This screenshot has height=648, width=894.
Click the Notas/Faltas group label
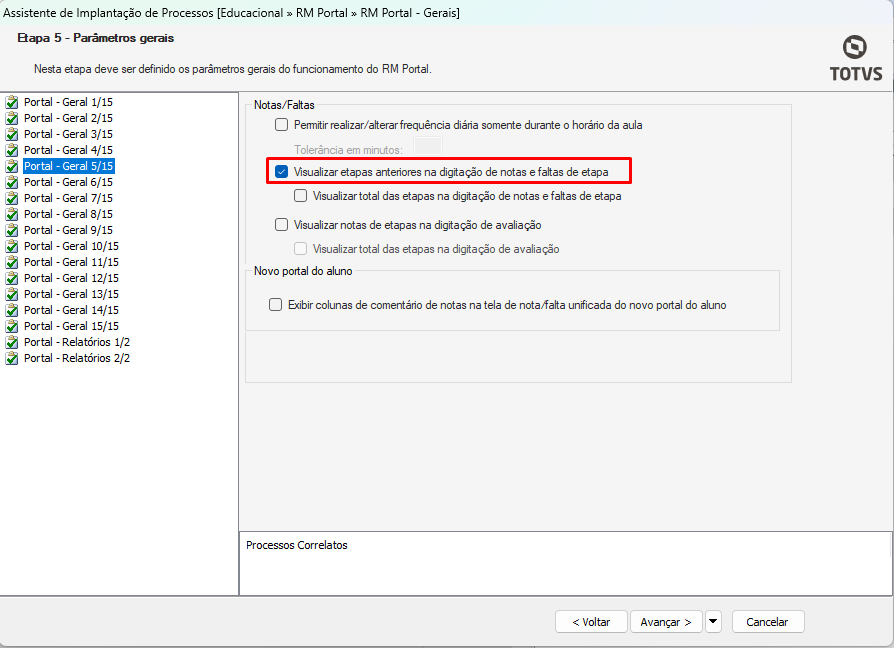pyautogui.click(x=284, y=105)
